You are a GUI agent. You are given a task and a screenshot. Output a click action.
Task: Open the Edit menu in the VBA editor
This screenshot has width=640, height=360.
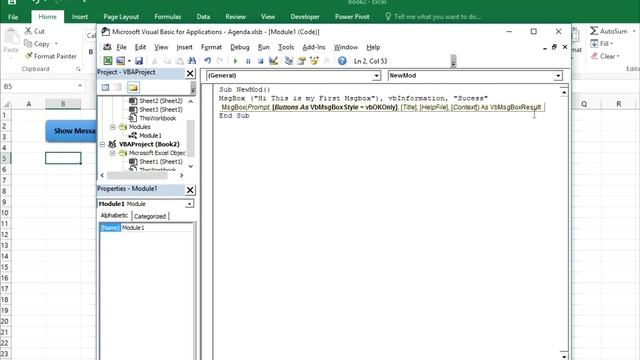(140, 47)
